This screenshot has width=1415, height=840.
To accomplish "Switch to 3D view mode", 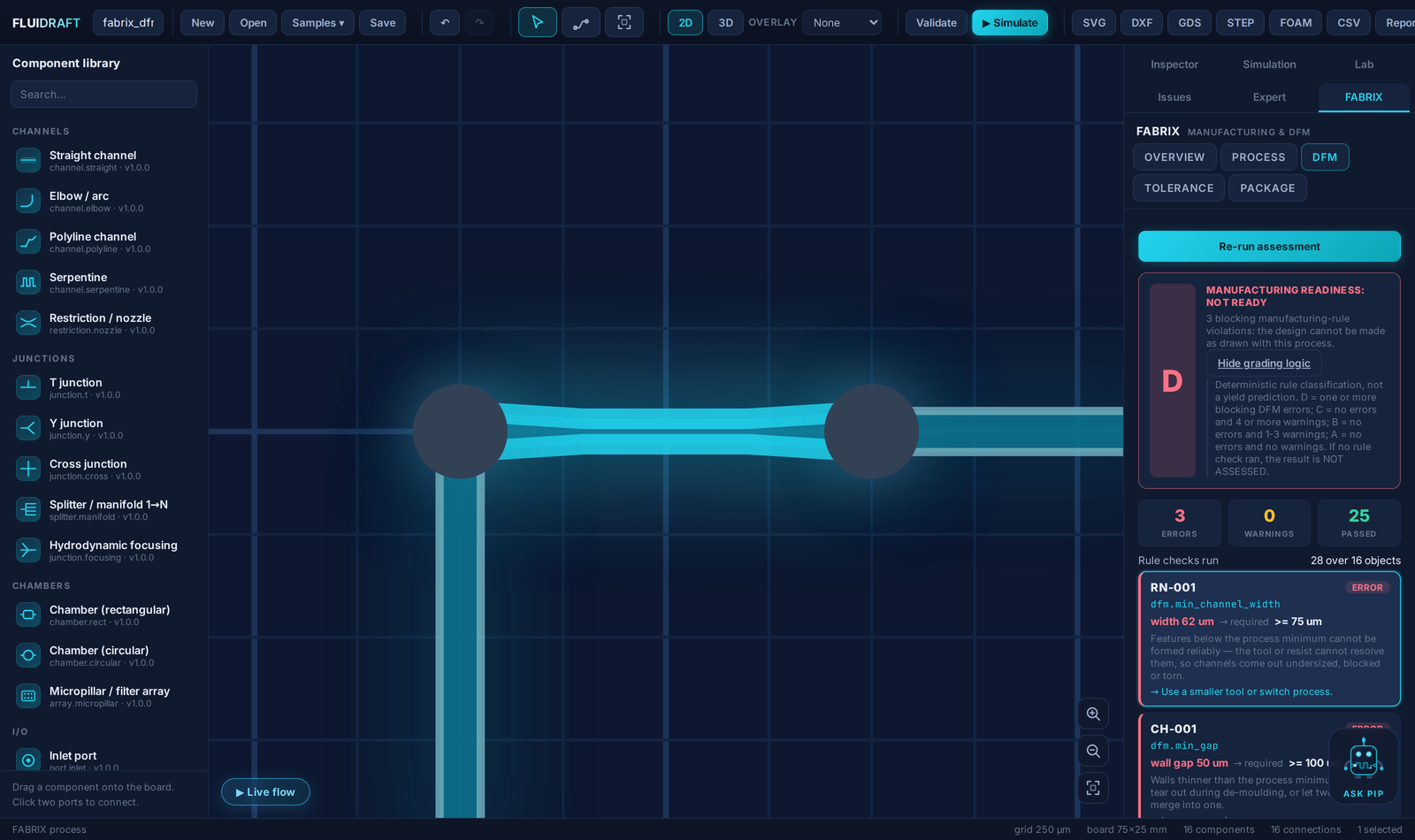I will point(725,22).
